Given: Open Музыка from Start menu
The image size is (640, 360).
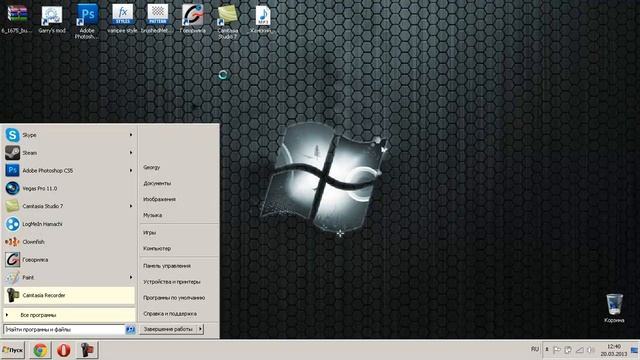Looking at the screenshot, I should click(x=153, y=215).
